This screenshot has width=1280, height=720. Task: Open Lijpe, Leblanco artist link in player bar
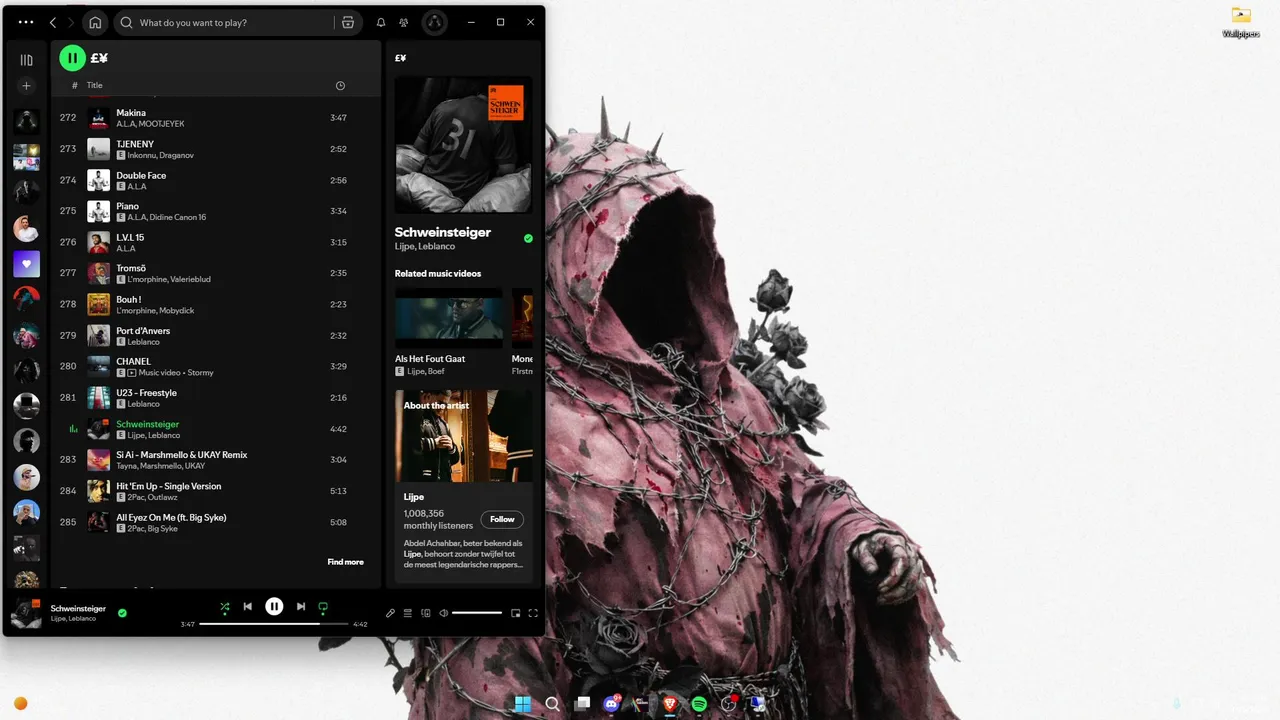click(x=73, y=619)
